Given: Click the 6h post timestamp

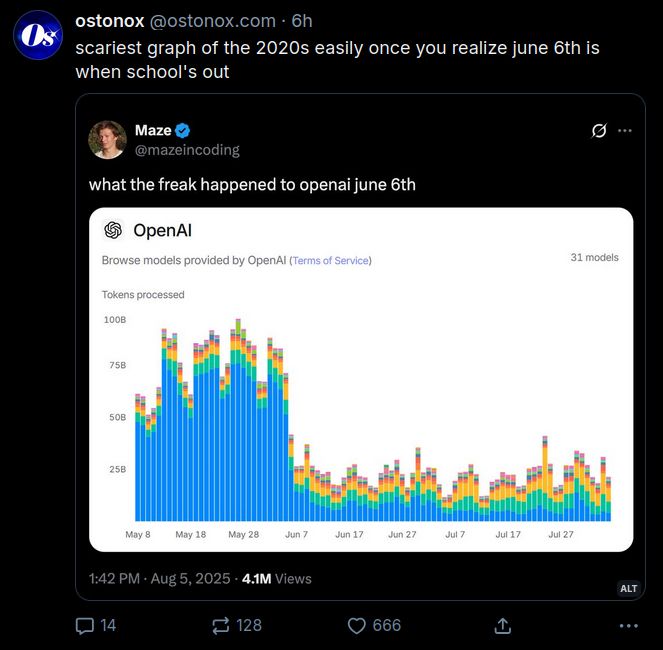Looking at the screenshot, I should tap(302, 21).
